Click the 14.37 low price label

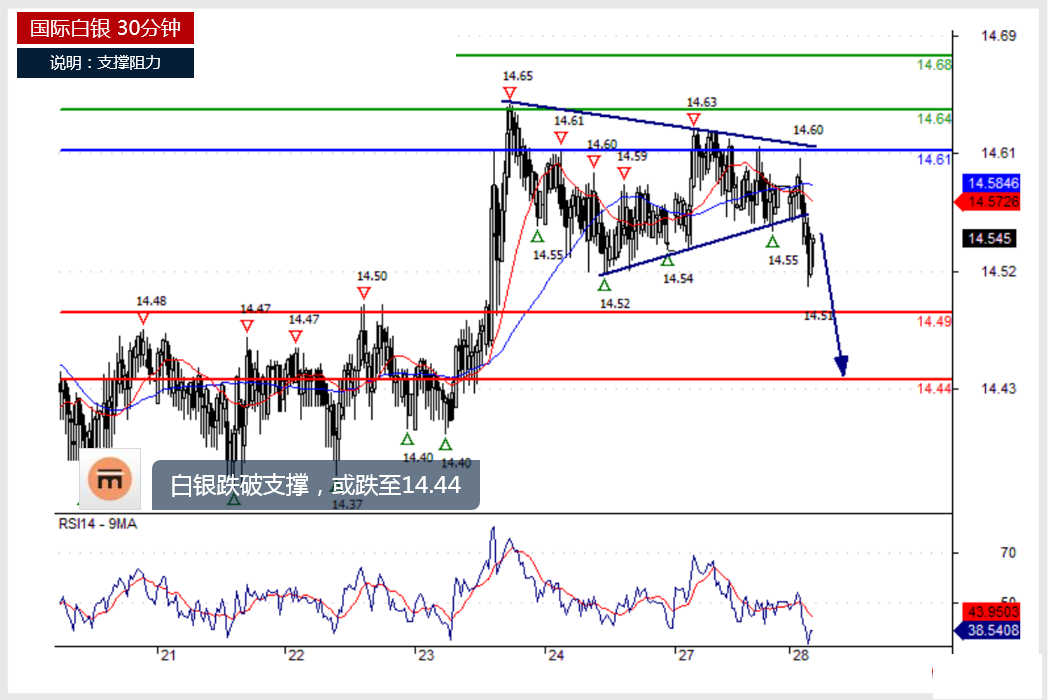347,505
